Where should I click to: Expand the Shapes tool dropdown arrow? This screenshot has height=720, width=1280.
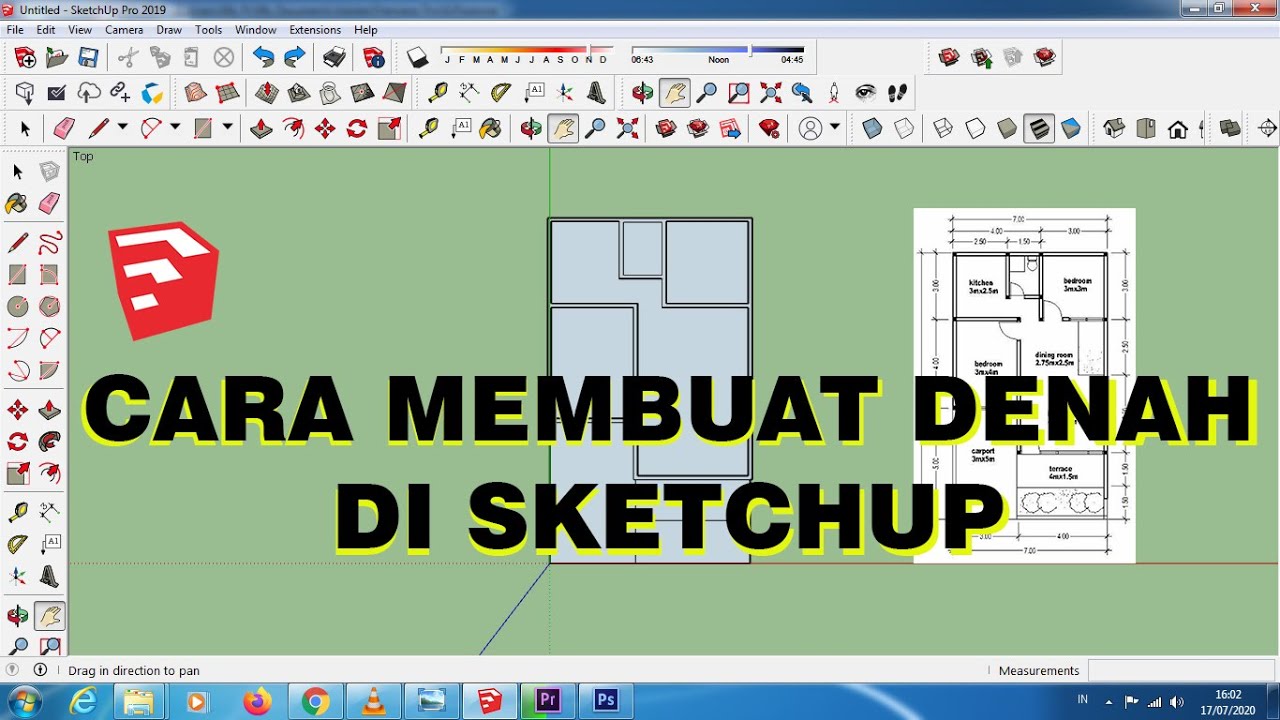click(227, 127)
